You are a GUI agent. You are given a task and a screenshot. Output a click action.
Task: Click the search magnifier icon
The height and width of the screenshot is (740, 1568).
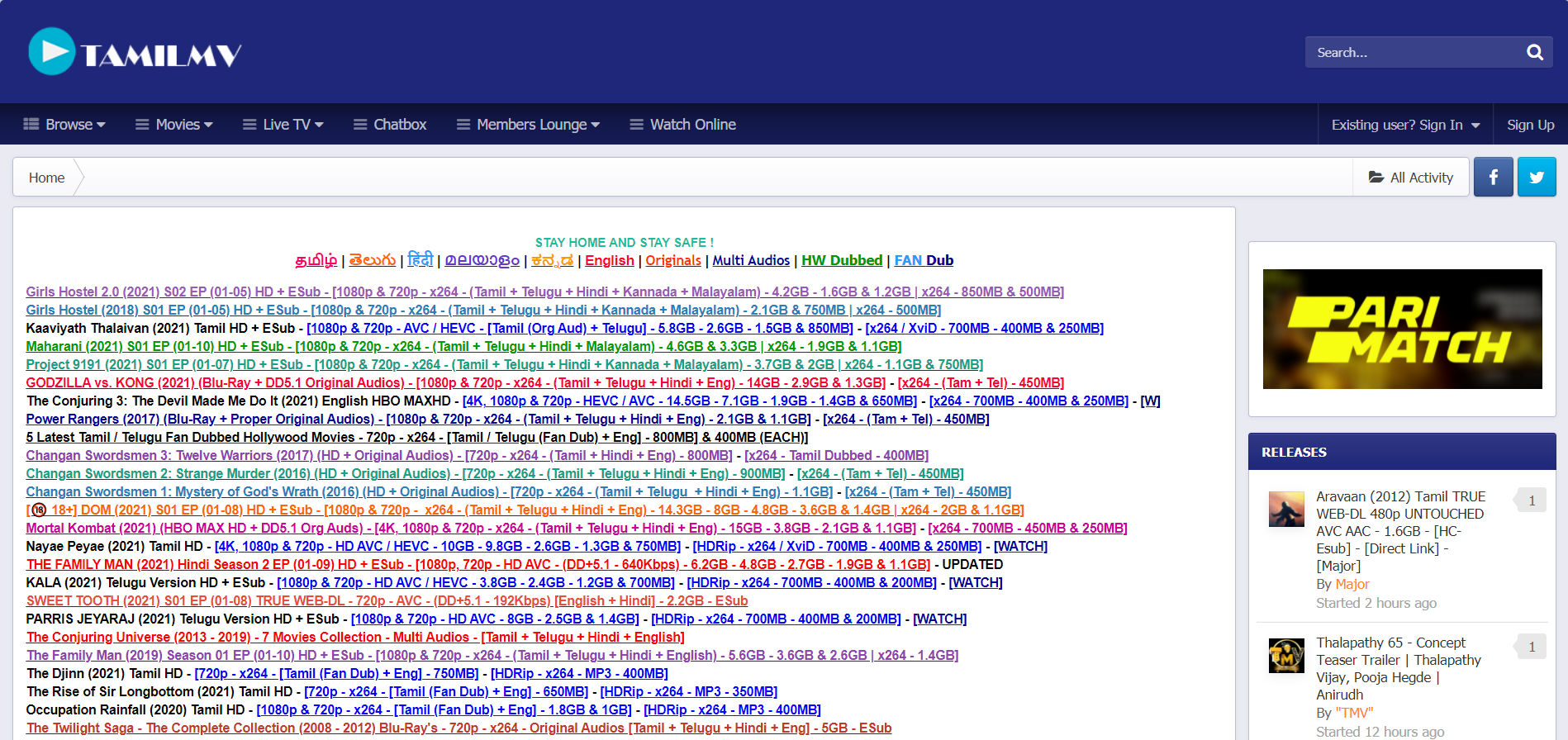tap(1534, 52)
